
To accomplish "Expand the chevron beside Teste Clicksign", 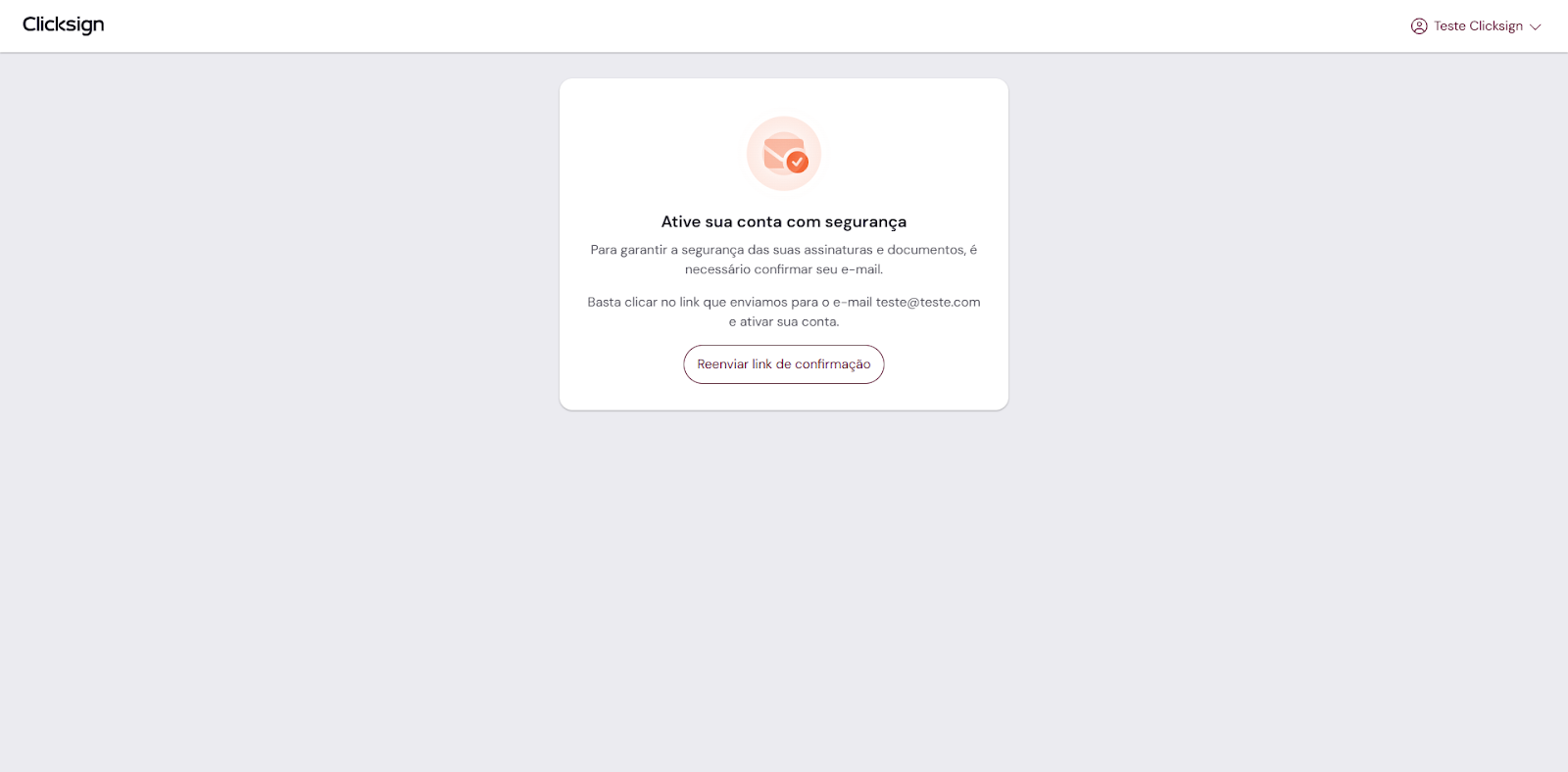I will point(1536,27).
